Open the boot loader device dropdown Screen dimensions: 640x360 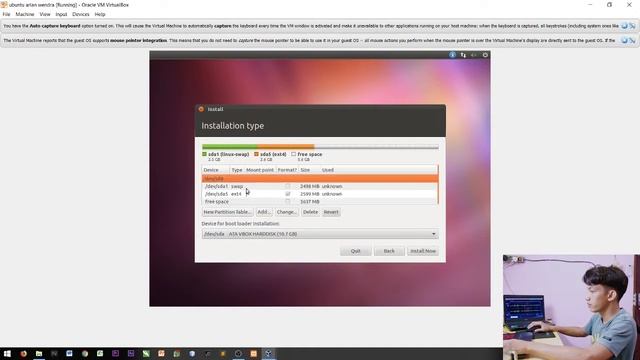pos(320,234)
